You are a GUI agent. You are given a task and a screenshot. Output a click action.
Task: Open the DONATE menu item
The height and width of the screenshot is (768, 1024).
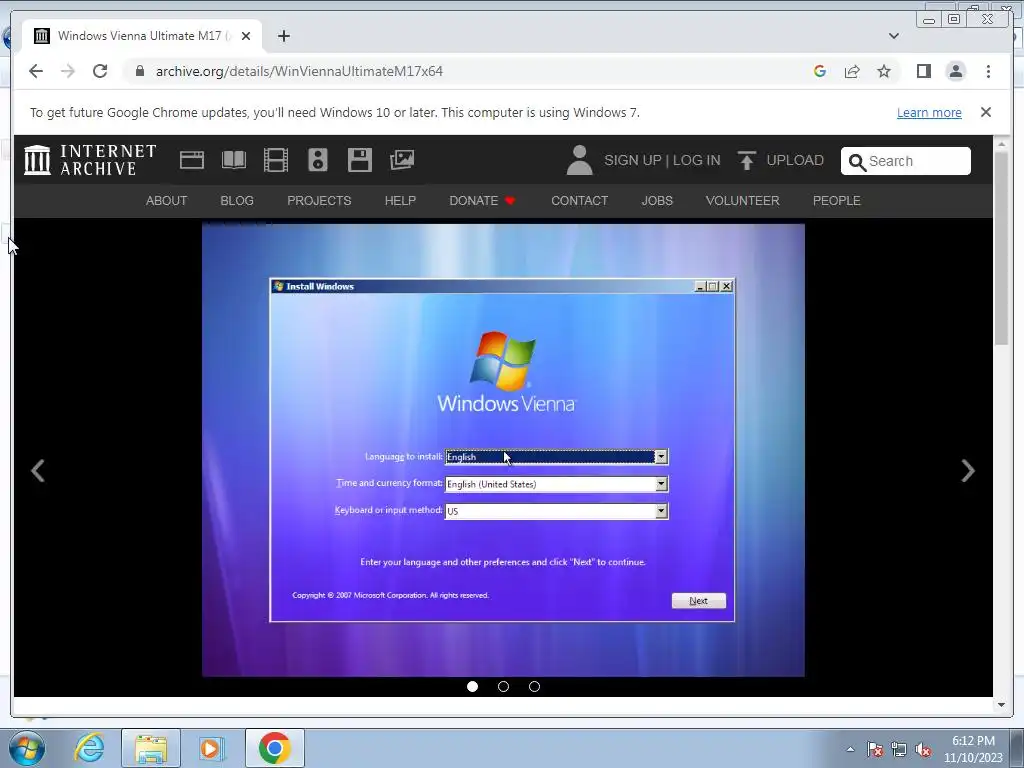(483, 200)
